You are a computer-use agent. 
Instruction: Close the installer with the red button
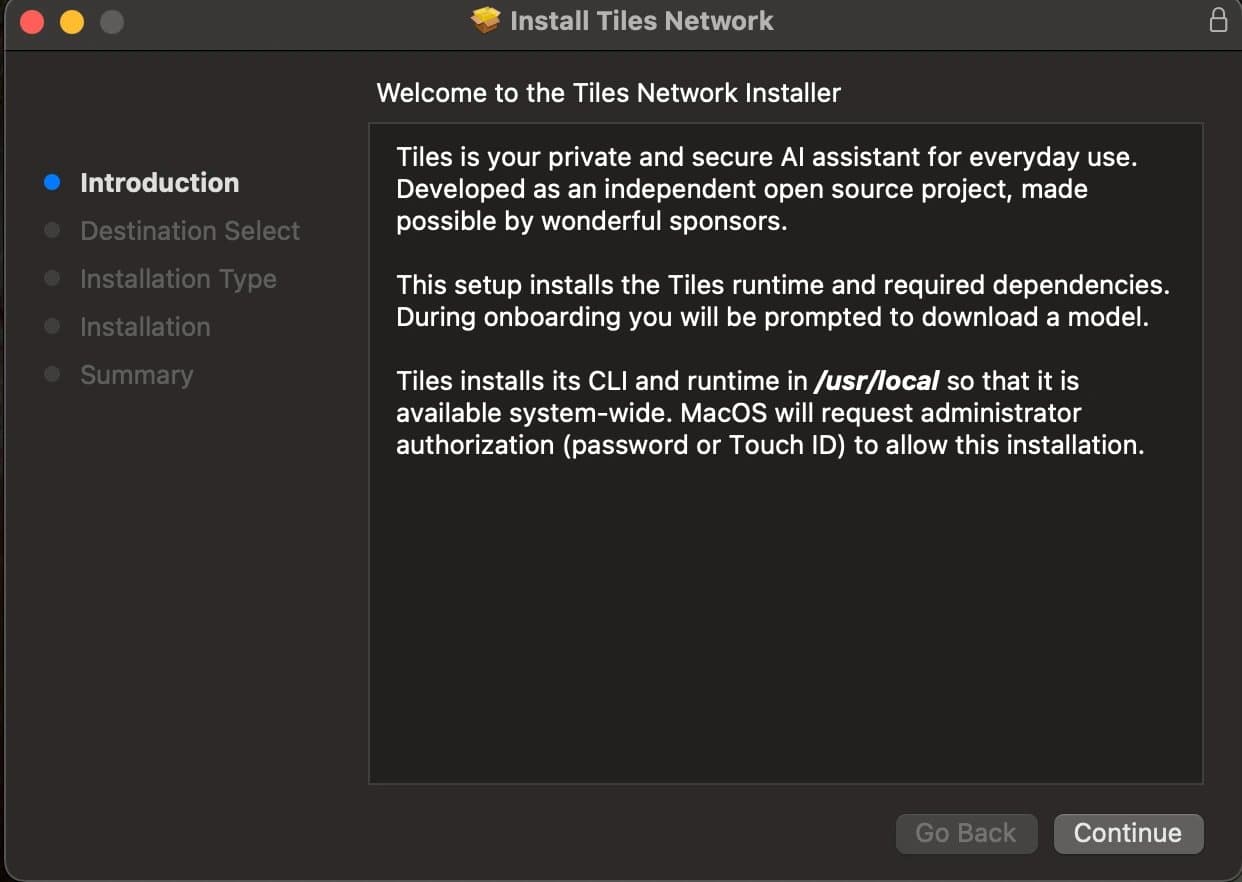point(32,21)
